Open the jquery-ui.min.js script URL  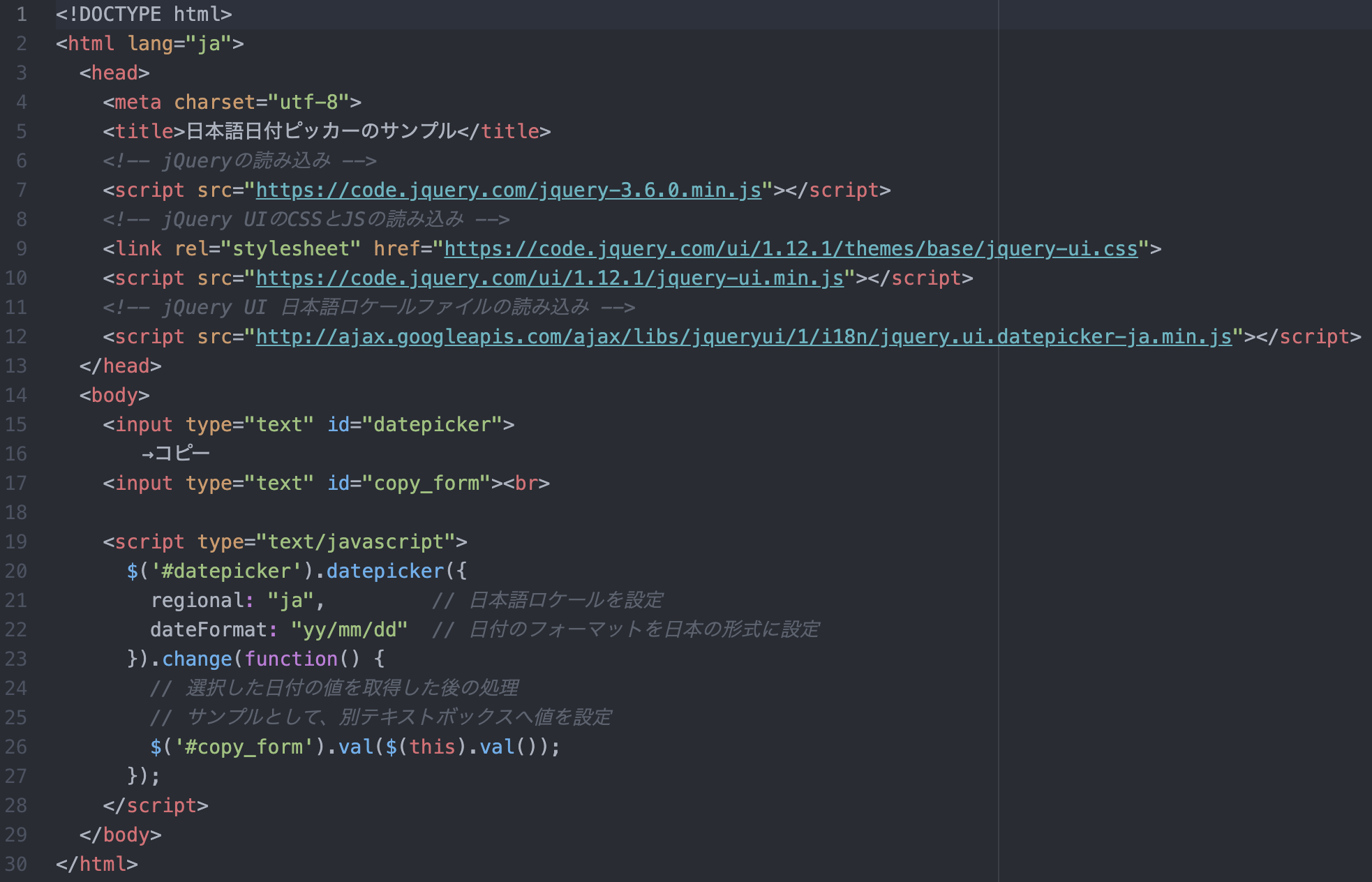coord(550,278)
